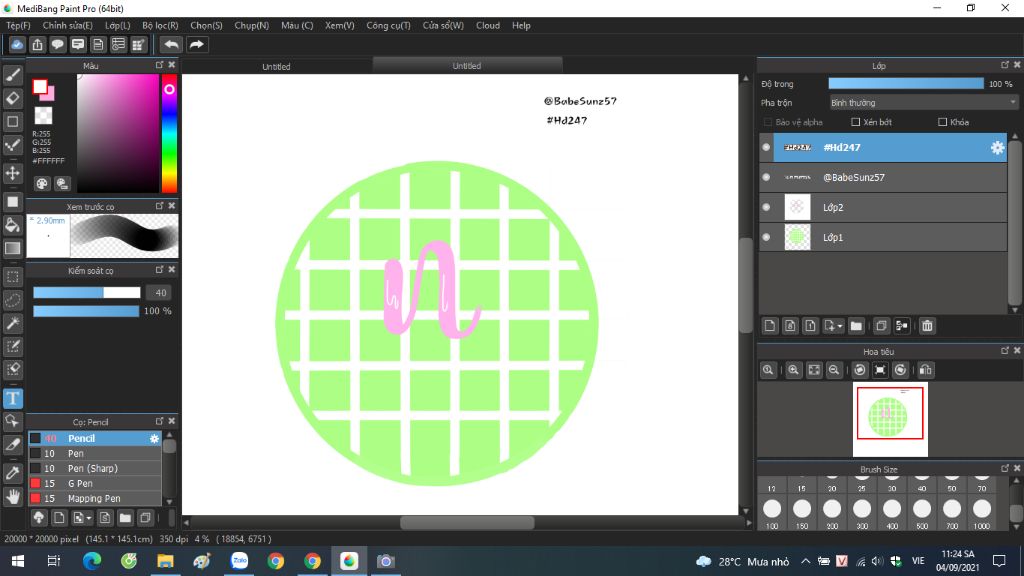Click the share/export icon in toolbar
Screen dimensions: 1024x576
pos(37,44)
